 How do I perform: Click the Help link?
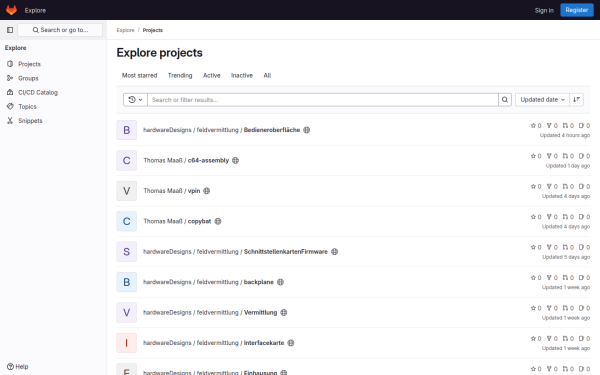(18, 366)
